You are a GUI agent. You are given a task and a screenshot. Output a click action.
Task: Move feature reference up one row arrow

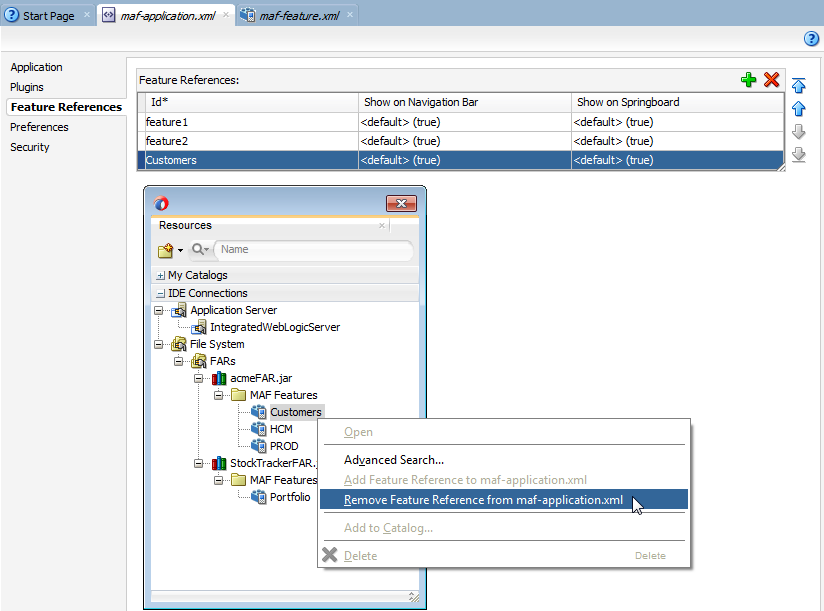[x=799, y=109]
